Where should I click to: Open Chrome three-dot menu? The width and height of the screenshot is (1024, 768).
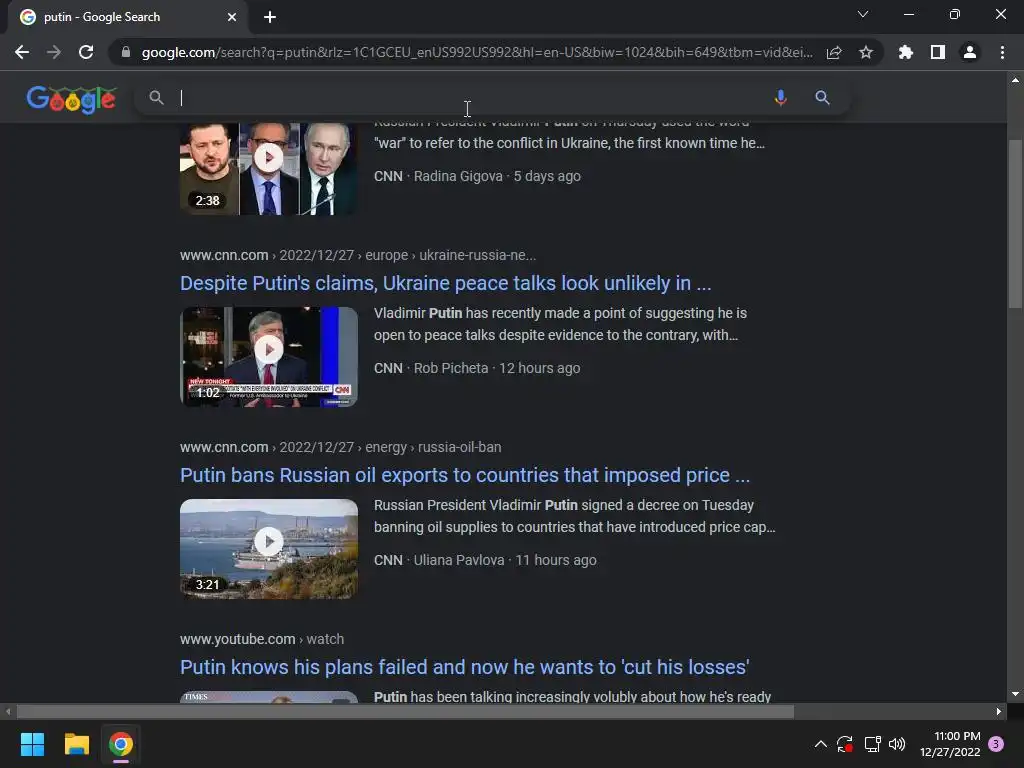1002,52
